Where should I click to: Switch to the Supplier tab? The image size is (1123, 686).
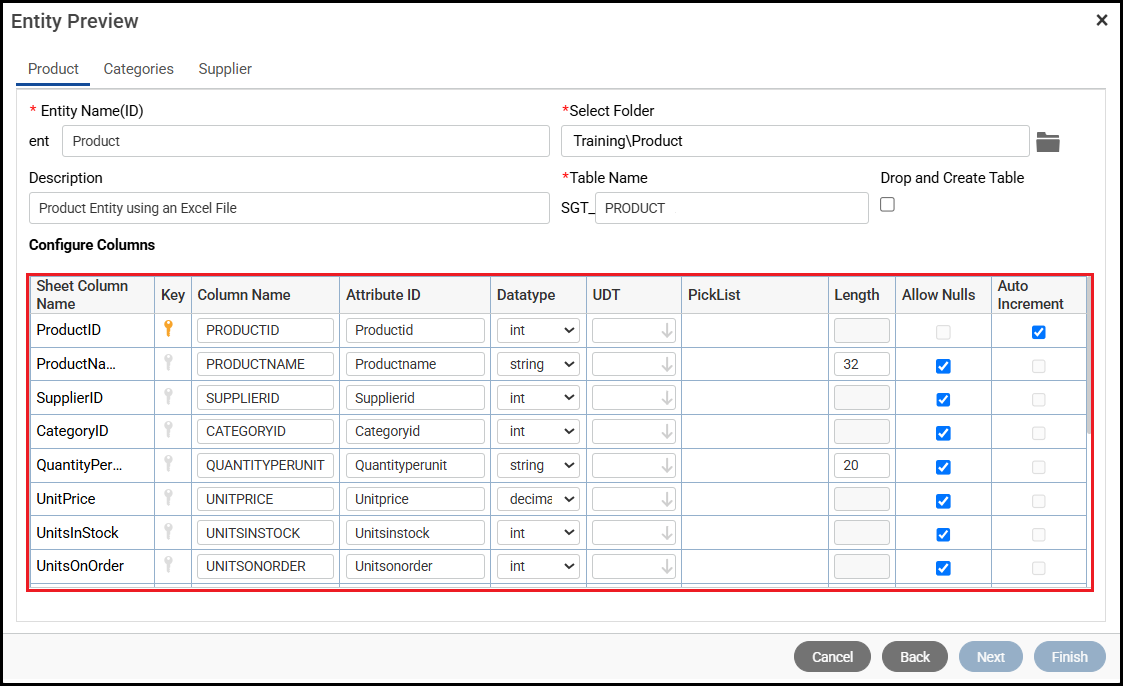[225, 69]
